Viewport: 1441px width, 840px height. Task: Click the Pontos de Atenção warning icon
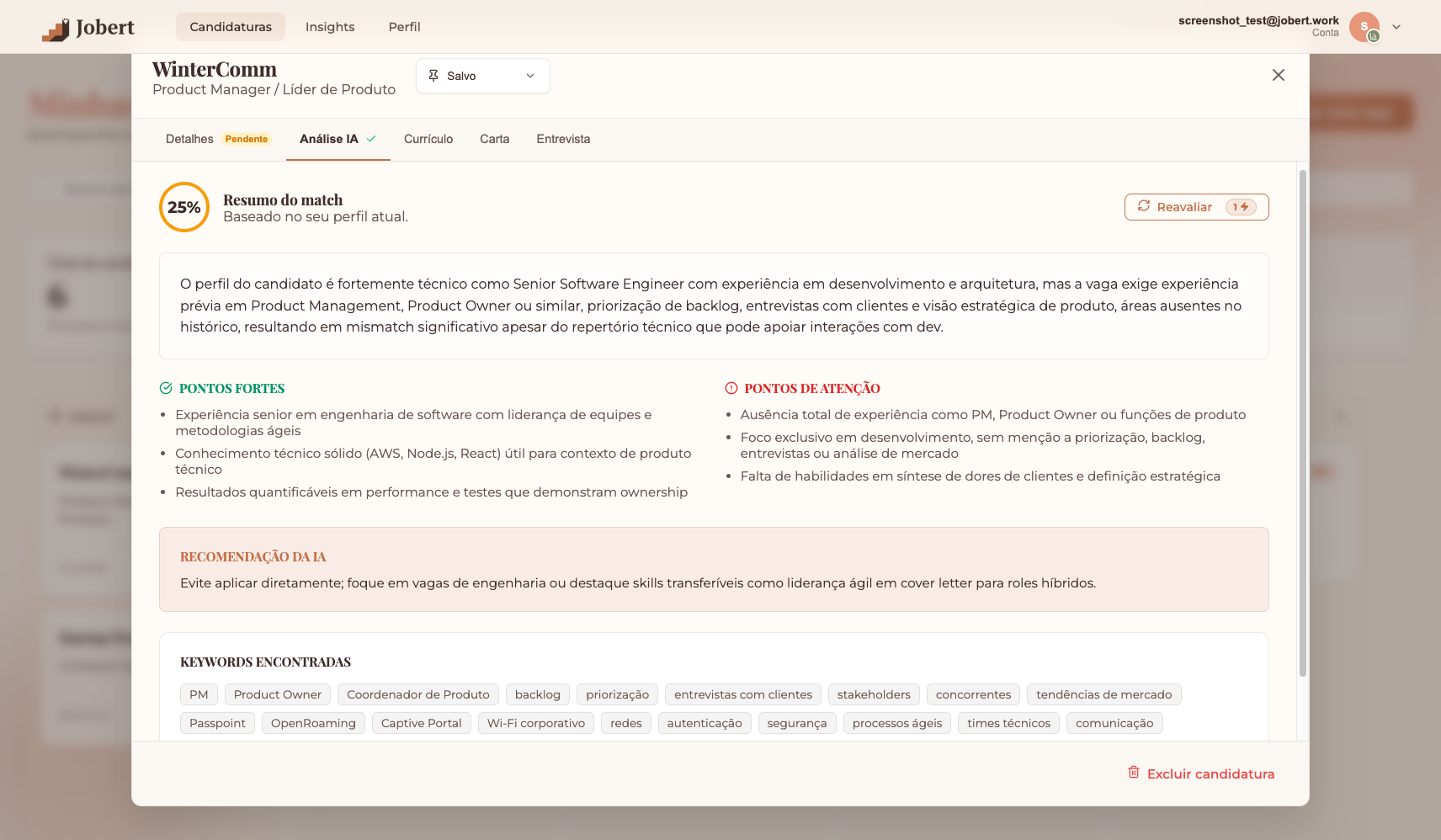coord(731,388)
